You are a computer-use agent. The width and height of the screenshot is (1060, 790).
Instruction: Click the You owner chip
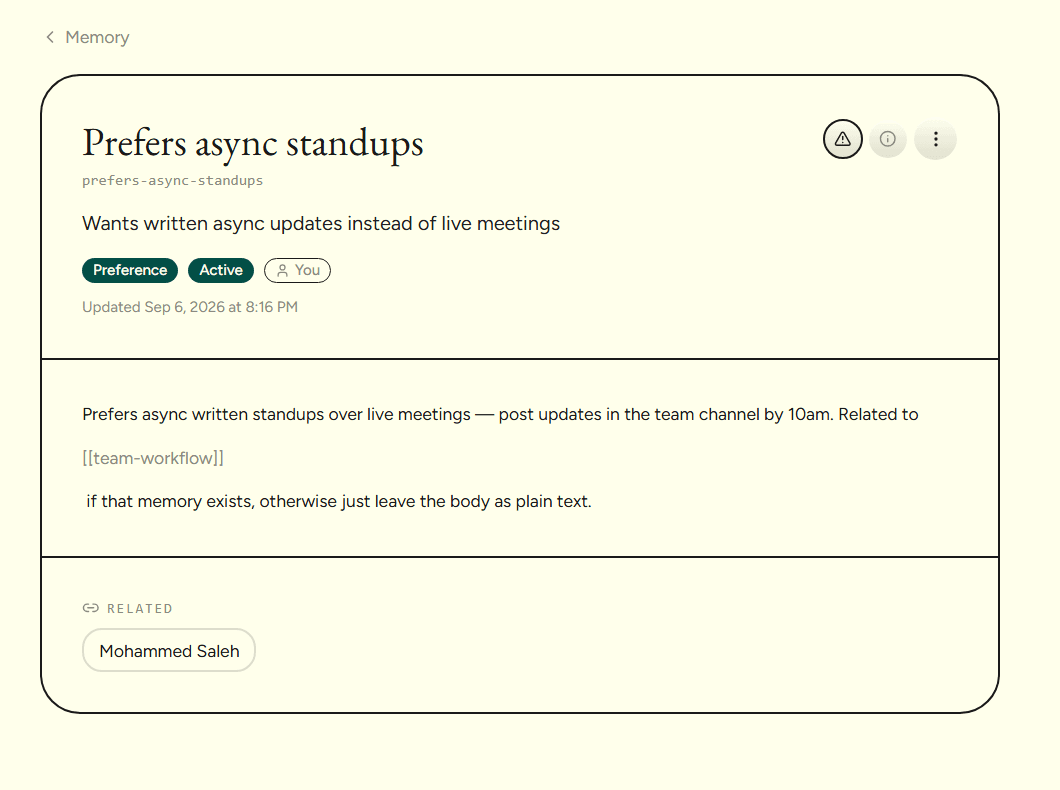tap(297, 270)
